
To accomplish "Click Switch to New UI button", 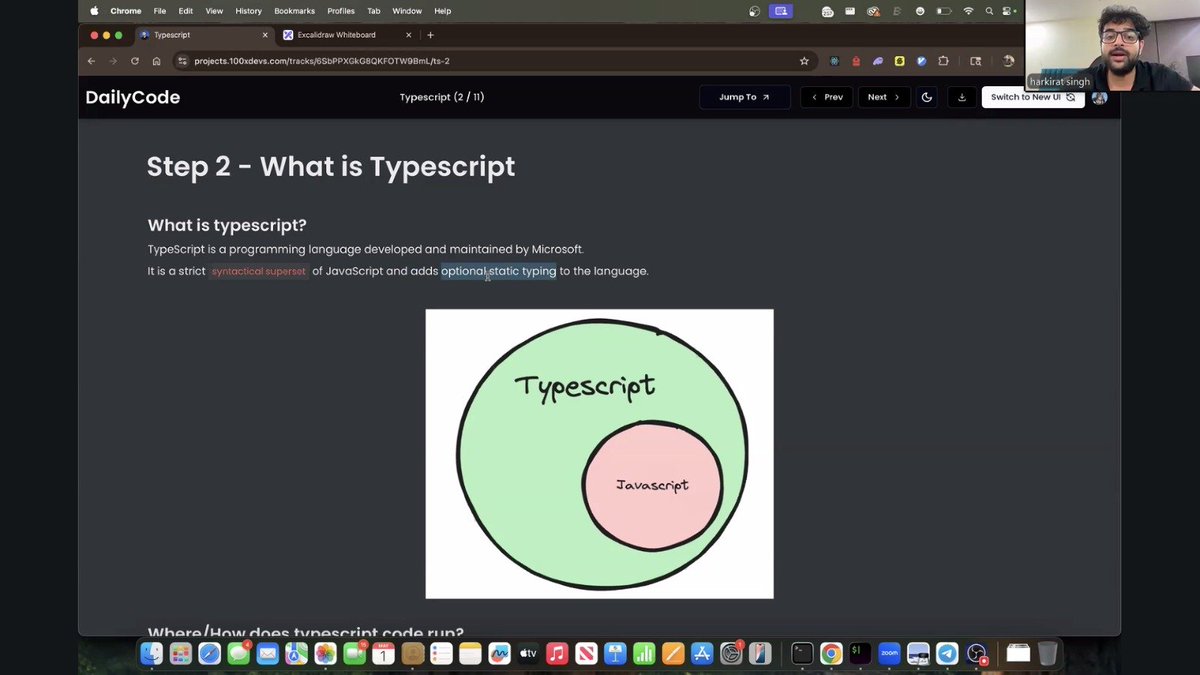I will click(1033, 97).
